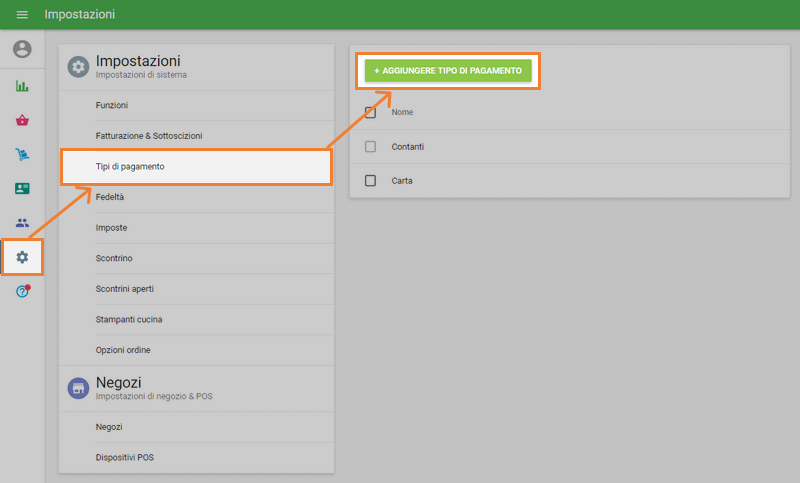Viewport: 800px width, 483px height.
Task: Open the reports bar chart icon
Action: tap(22, 86)
